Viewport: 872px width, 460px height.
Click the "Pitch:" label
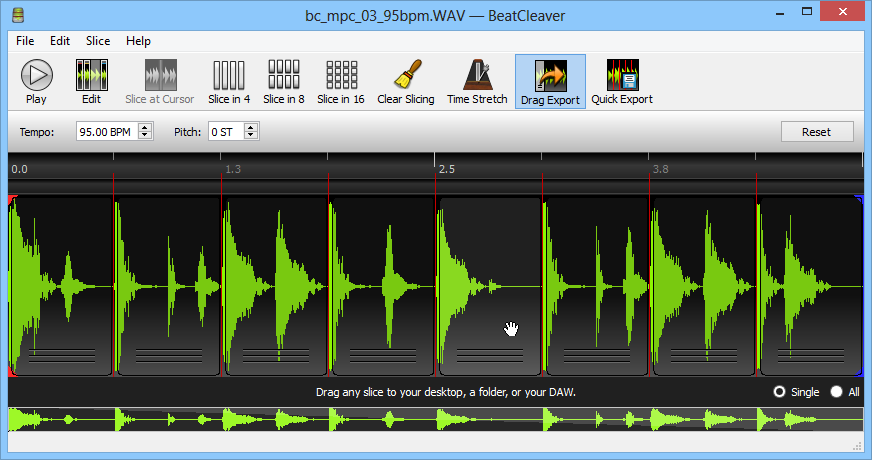187,132
